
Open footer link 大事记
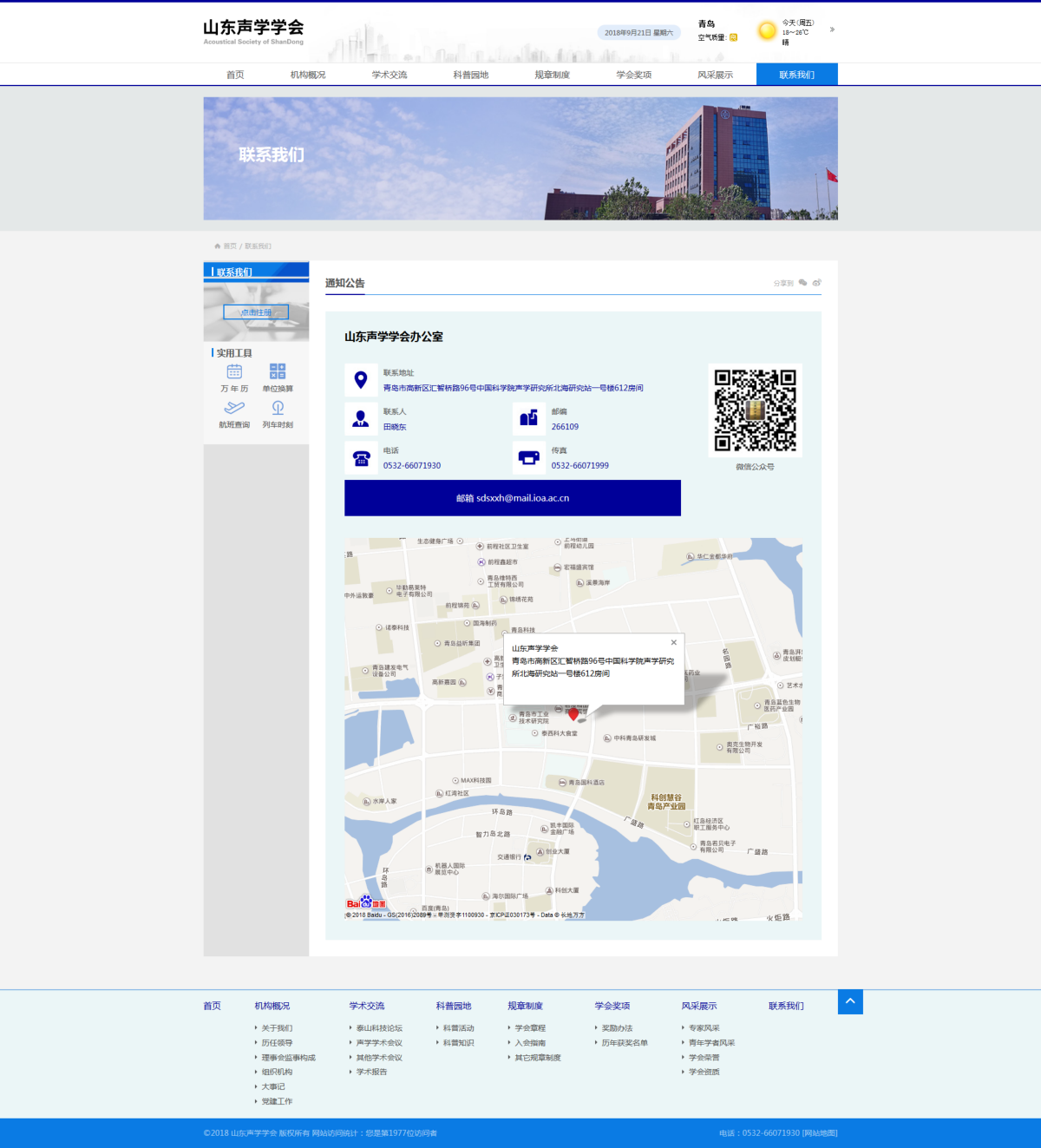[x=273, y=1086]
